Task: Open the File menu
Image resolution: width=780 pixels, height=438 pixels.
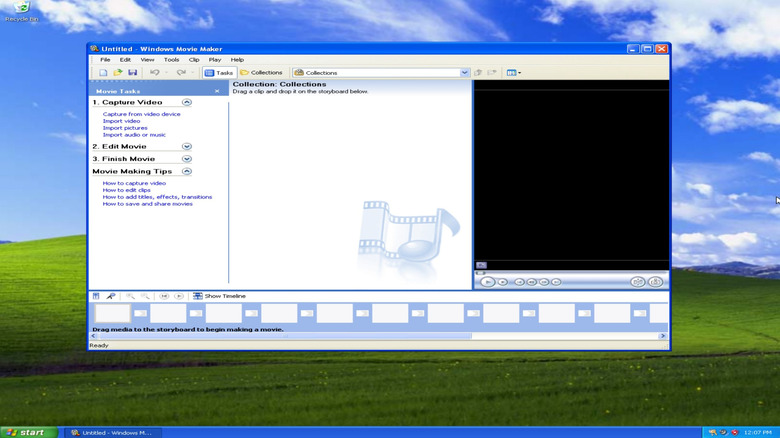Action: [105, 60]
